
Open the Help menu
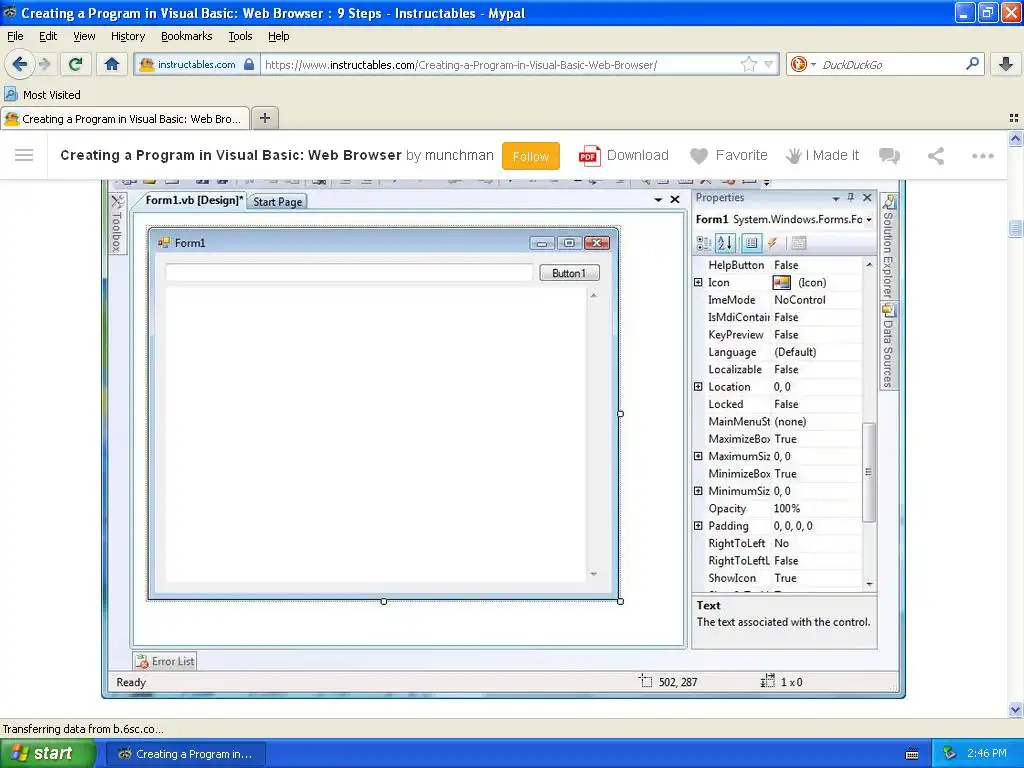278,36
